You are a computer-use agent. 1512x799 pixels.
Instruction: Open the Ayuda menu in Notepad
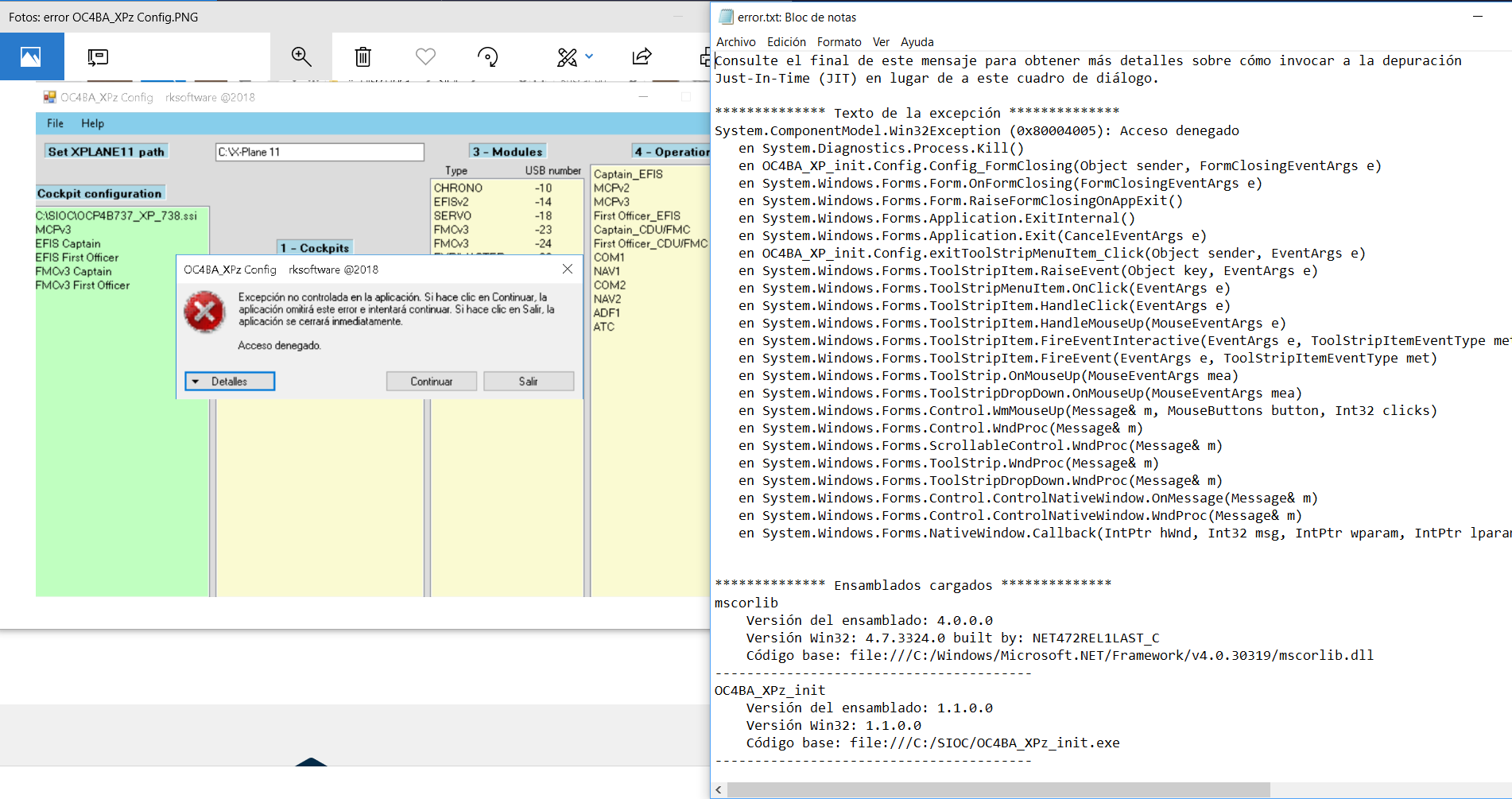click(917, 42)
